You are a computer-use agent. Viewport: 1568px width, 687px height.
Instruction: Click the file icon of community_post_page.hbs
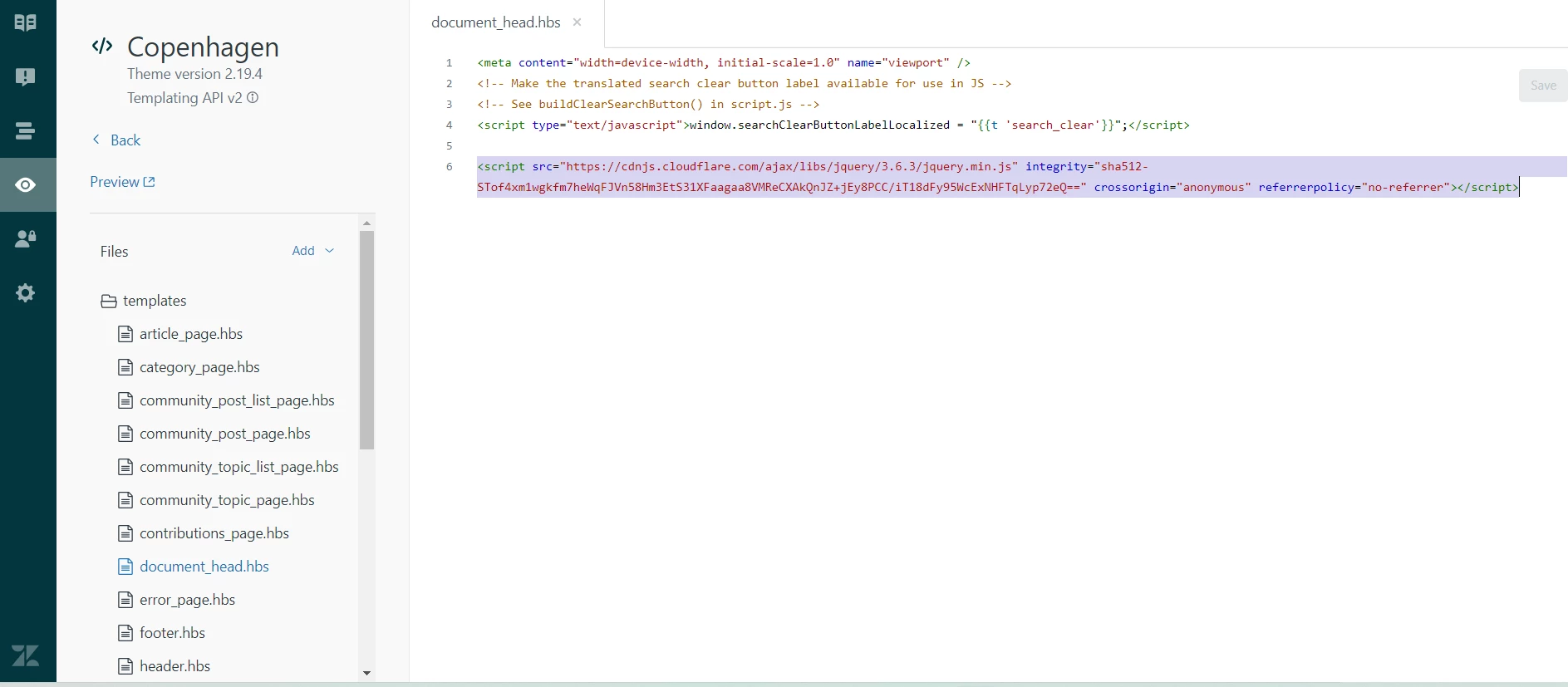point(125,434)
